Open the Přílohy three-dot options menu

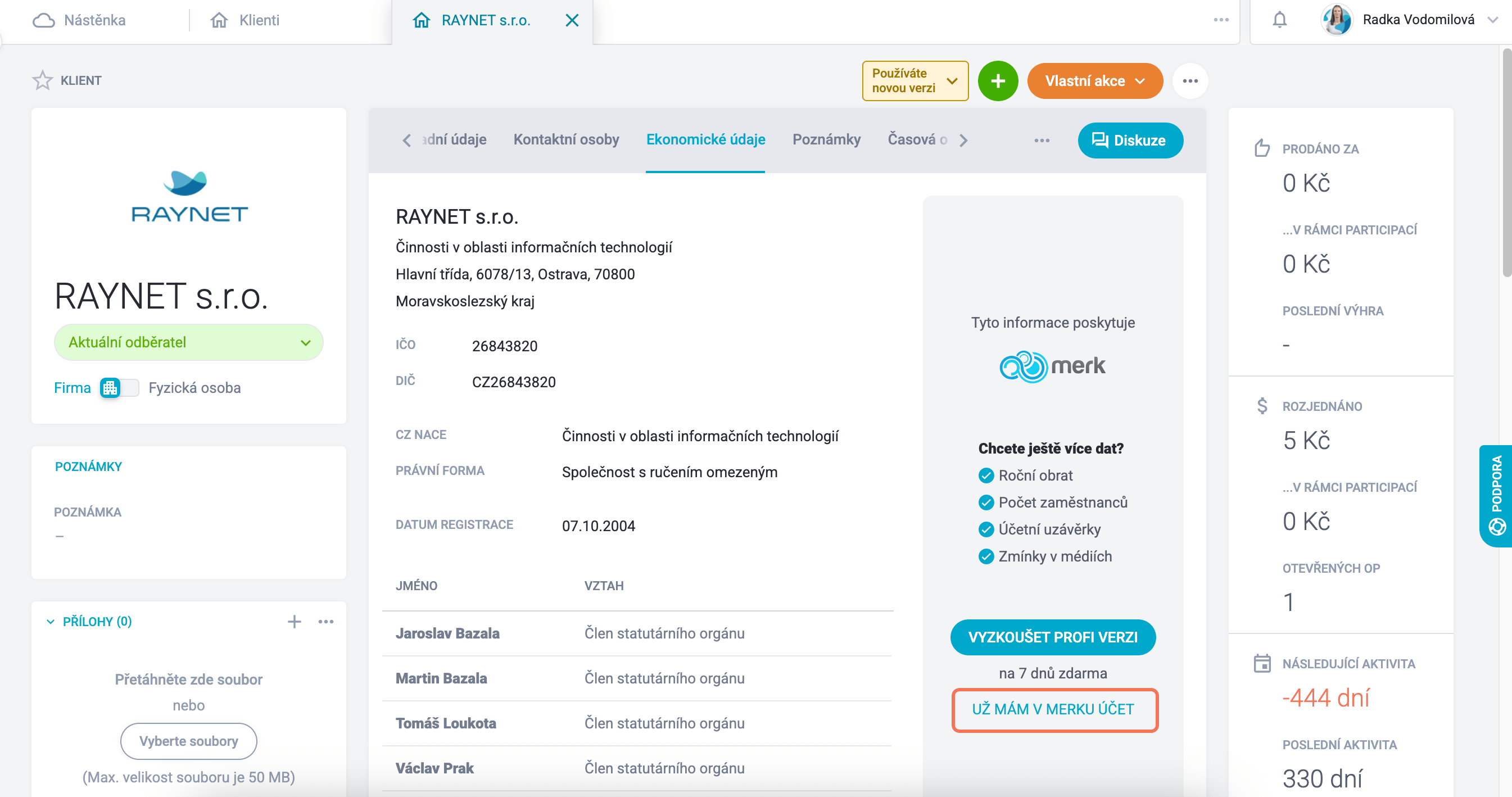click(x=326, y=622)
